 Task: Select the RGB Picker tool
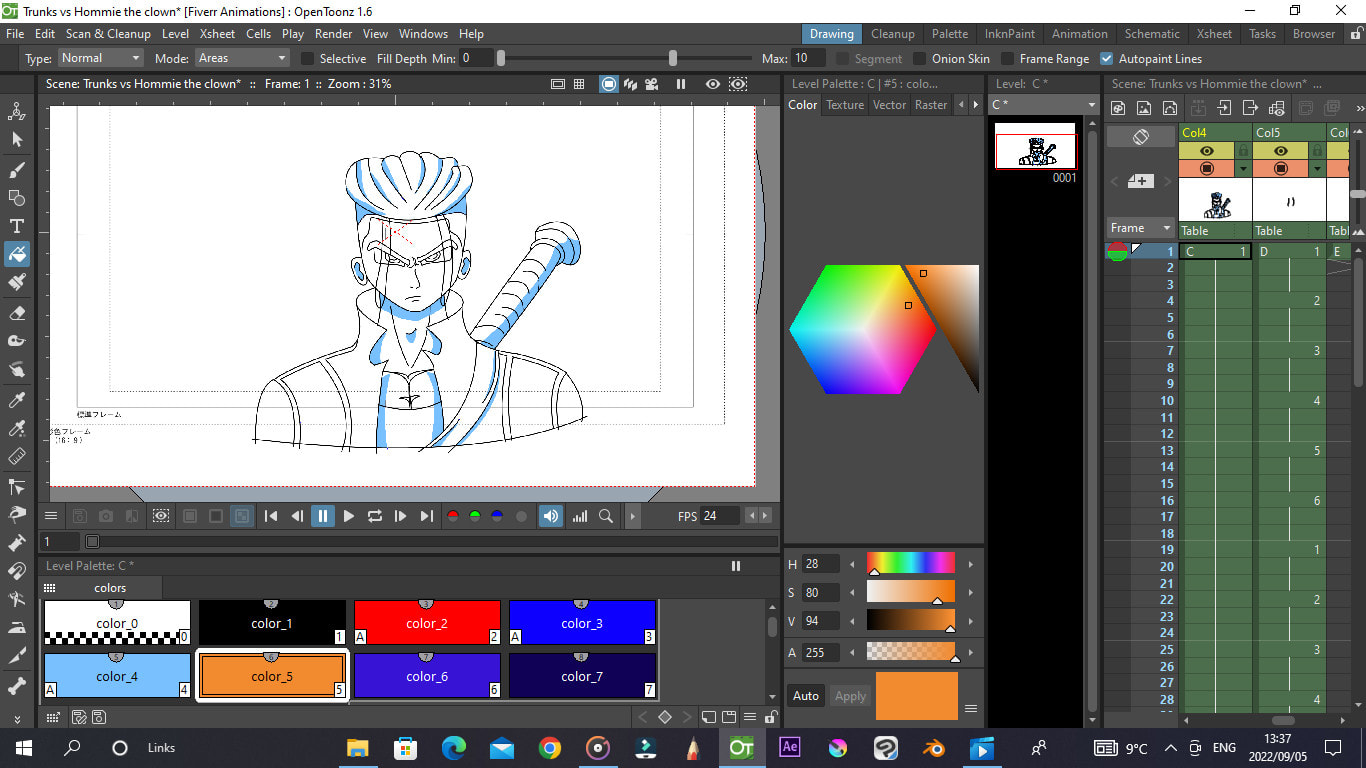17,429
